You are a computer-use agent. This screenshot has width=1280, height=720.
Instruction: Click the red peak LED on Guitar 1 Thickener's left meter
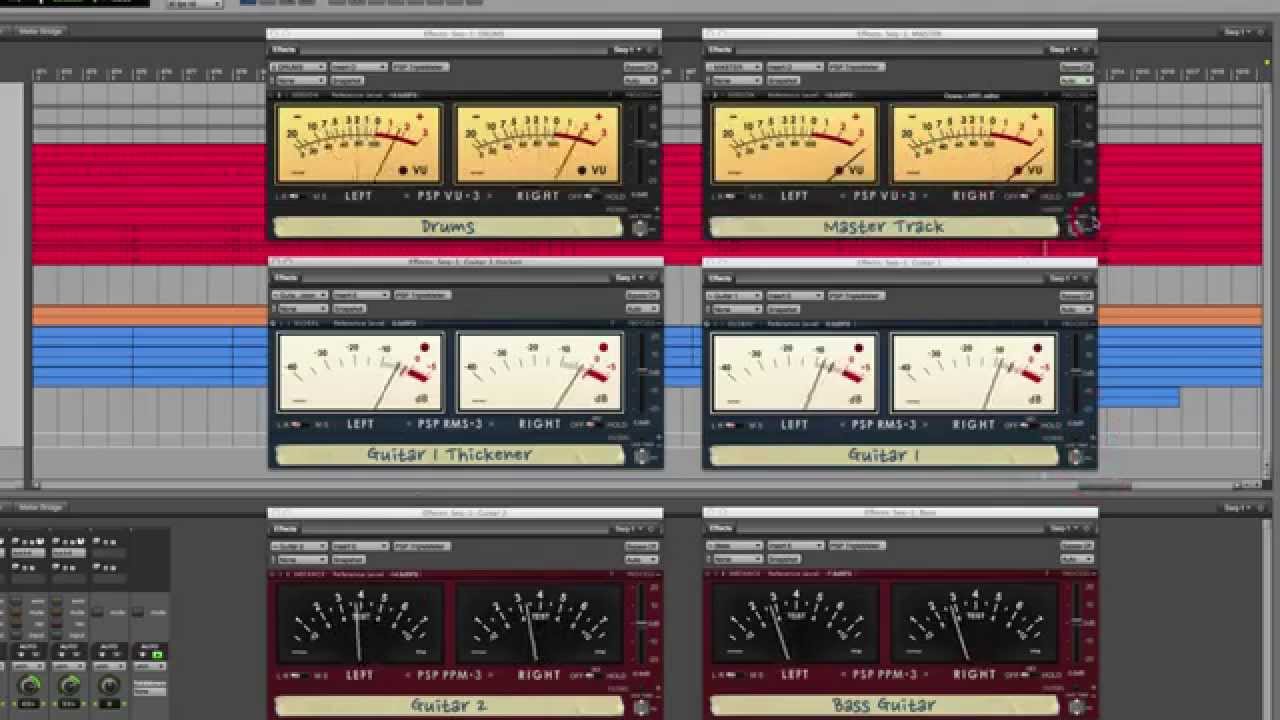click(424, 347)
